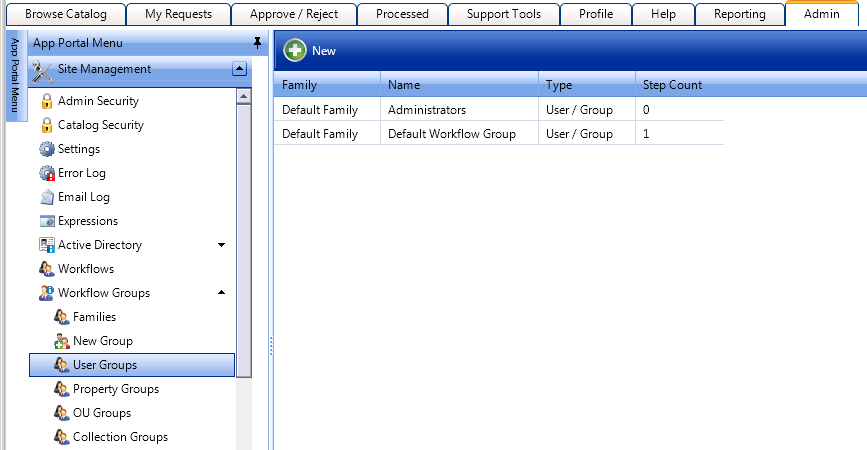Open Families under Workflow Groups

[x=94, y=317]
